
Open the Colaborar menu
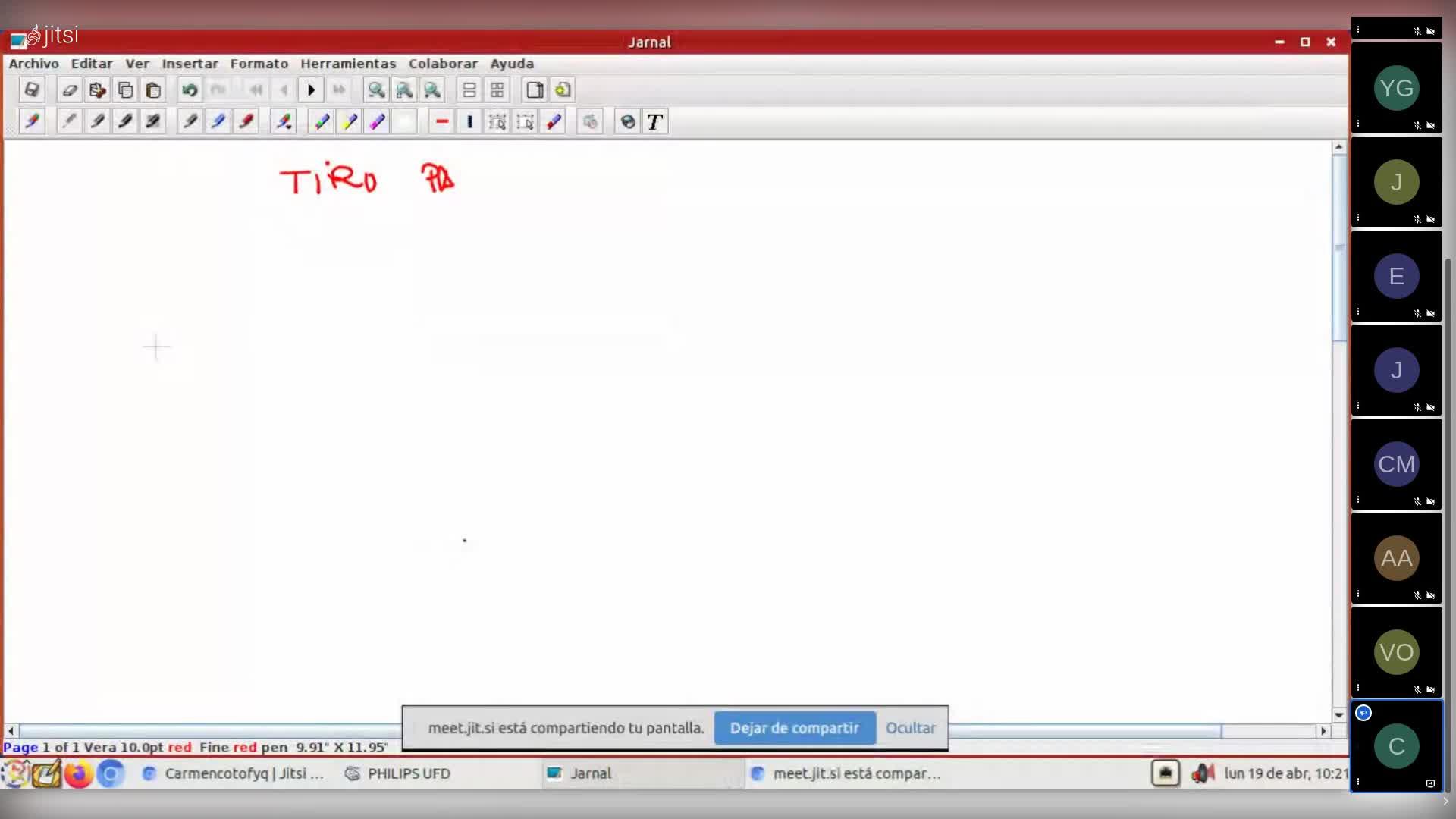click(443, 64)
